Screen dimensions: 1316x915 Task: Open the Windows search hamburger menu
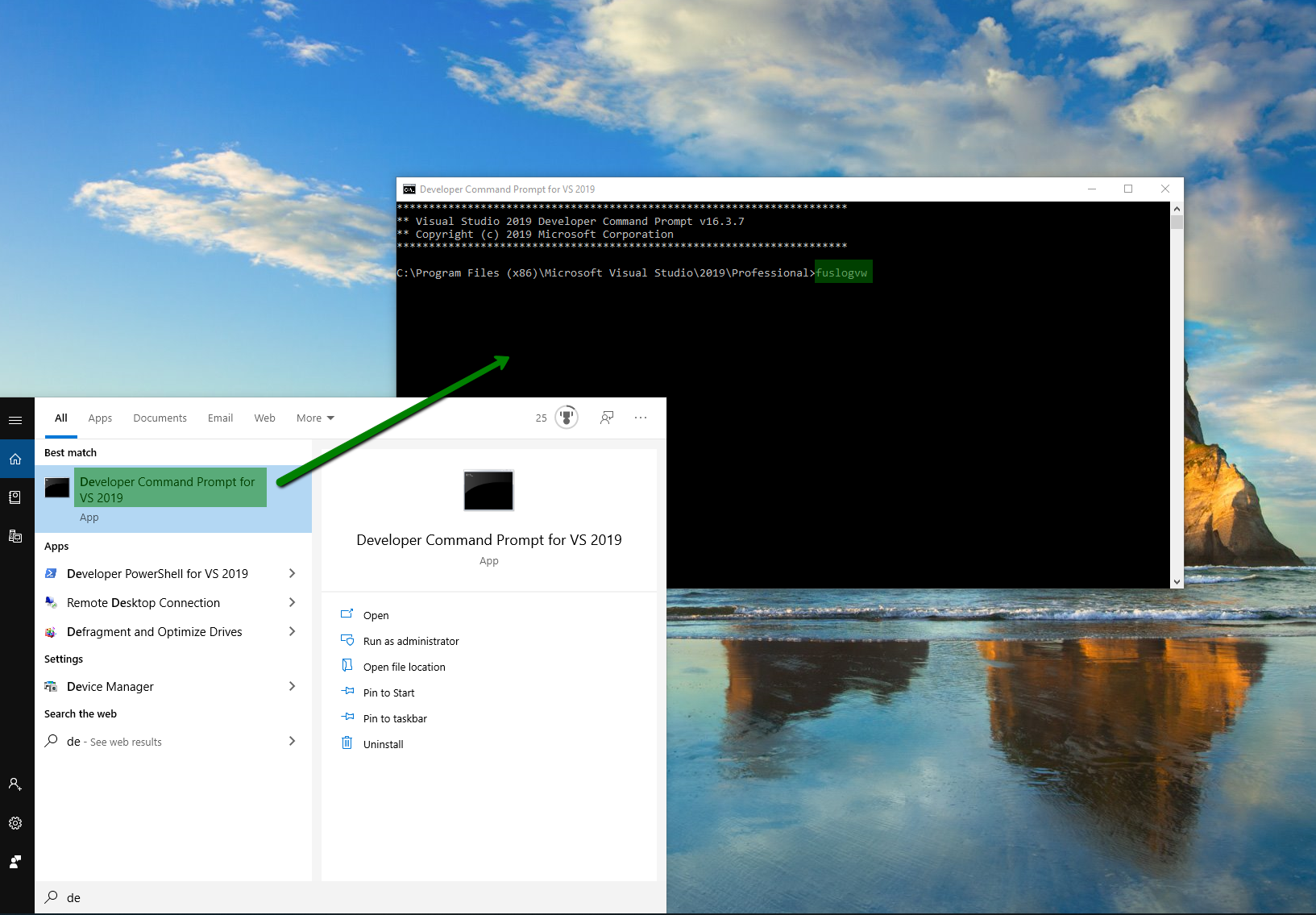(16, 419)
